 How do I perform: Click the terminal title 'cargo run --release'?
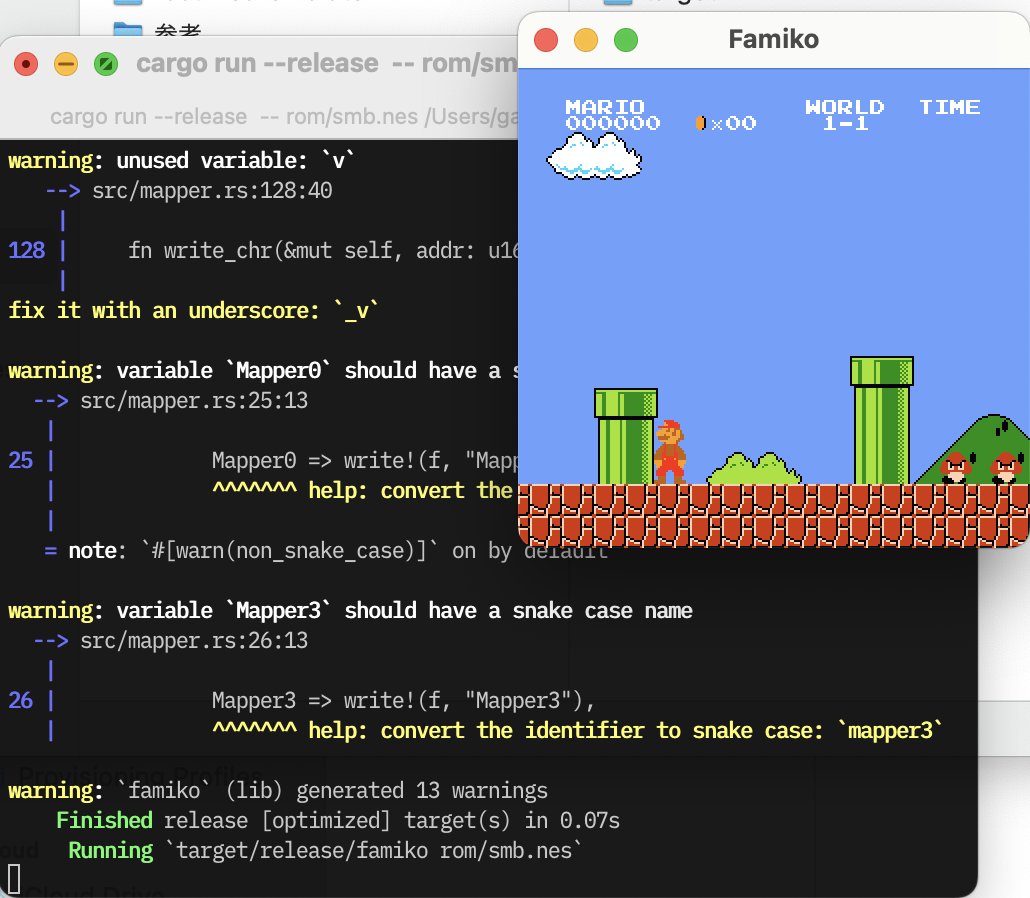[x=257, y=64]
